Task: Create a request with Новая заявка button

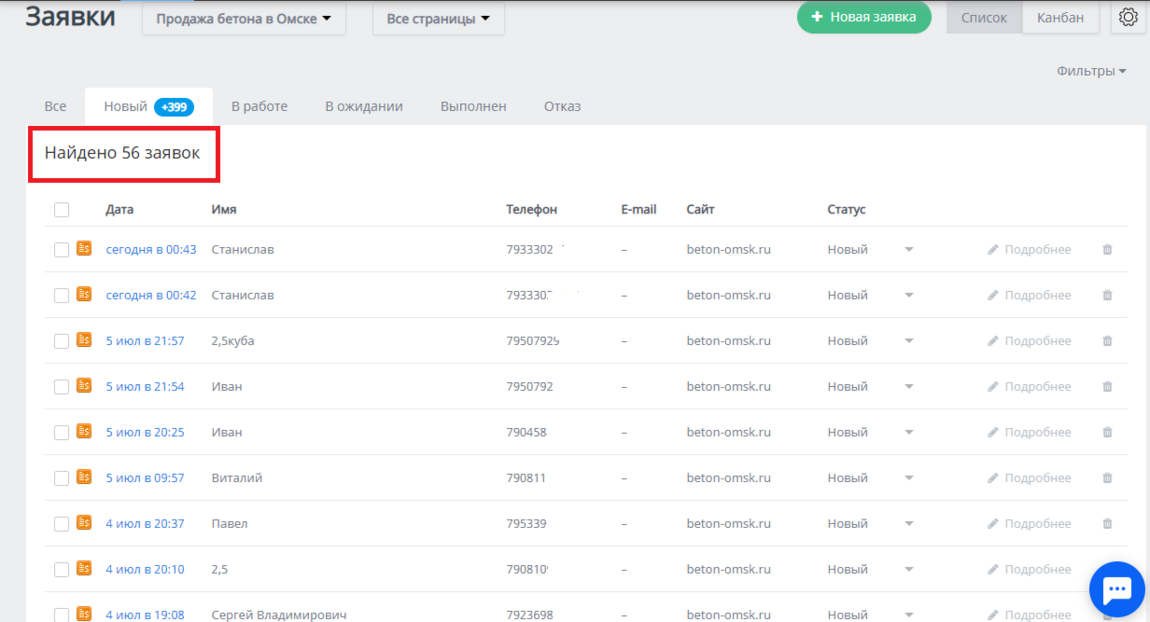Action: (x=863, y=17)
